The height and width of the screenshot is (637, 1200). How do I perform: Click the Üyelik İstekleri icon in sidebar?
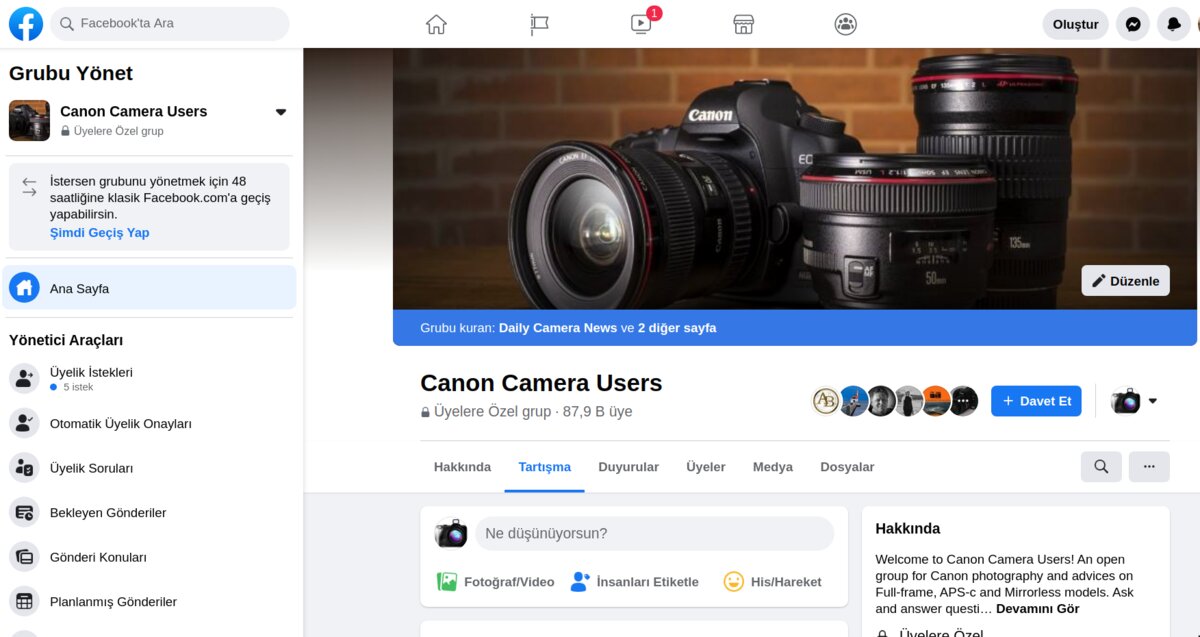point(24,379)
